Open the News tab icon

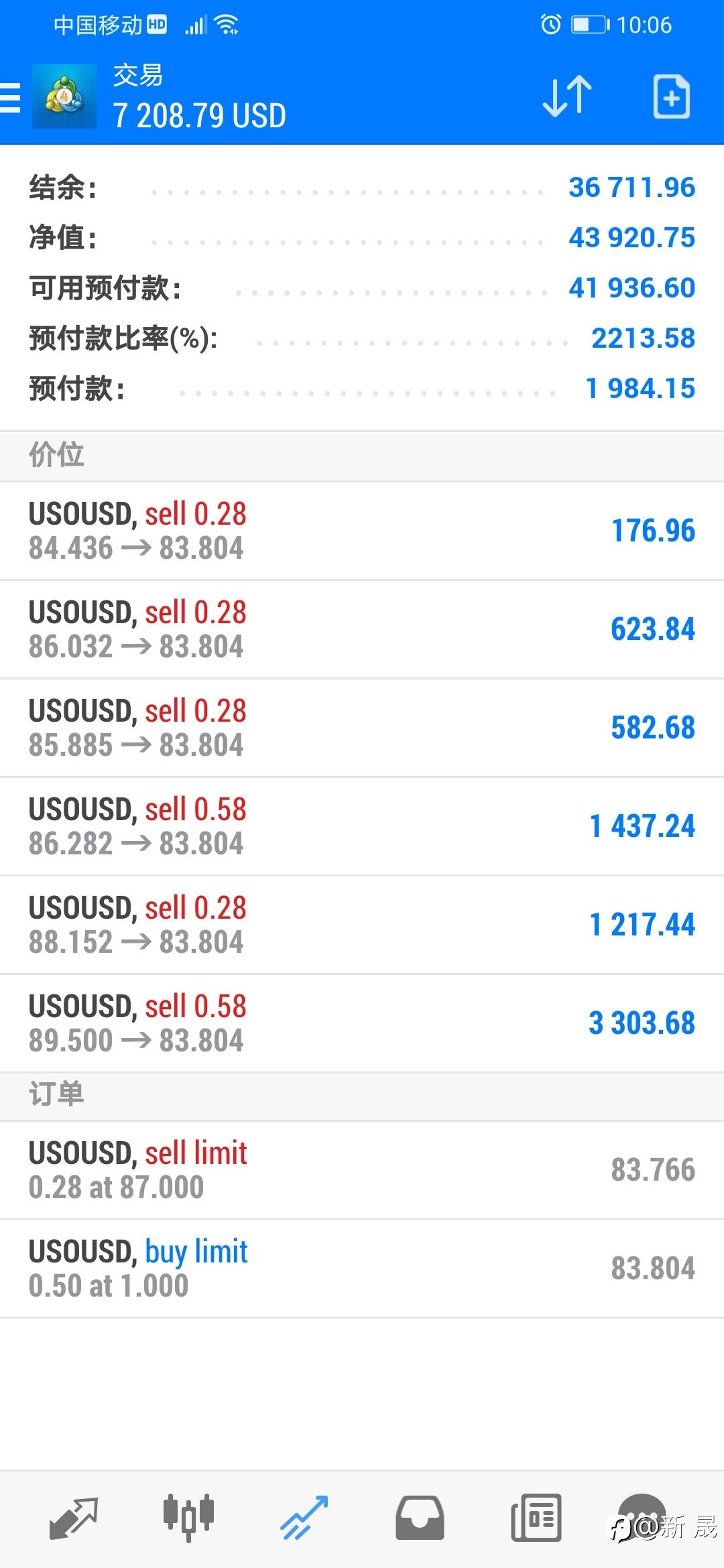(x=536, y=1517)
